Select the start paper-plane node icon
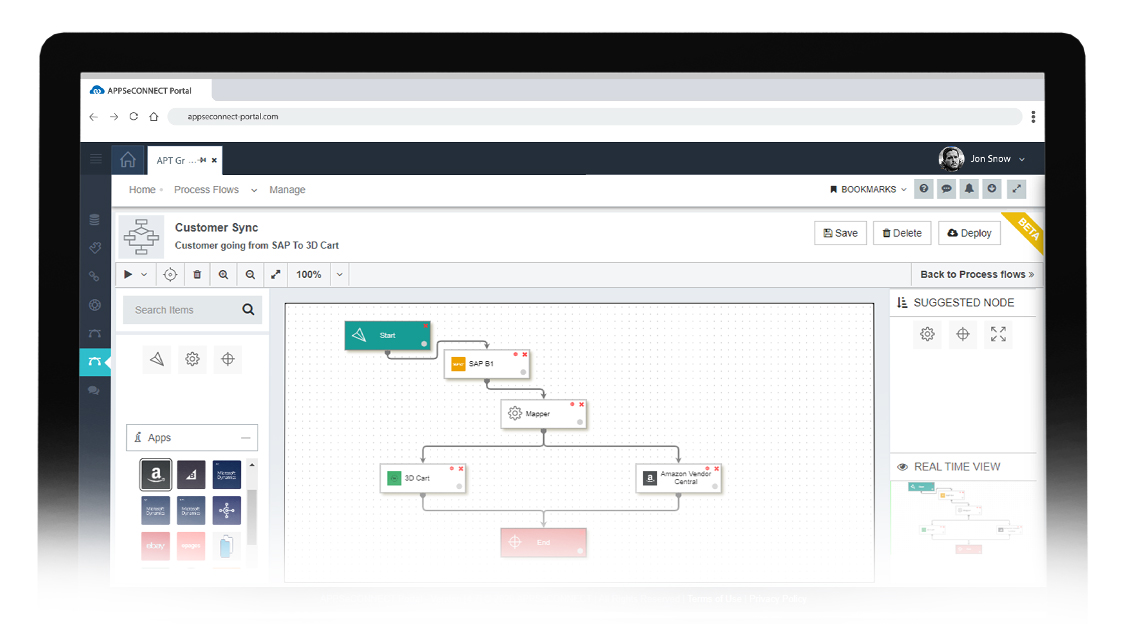 click(157, 359)
